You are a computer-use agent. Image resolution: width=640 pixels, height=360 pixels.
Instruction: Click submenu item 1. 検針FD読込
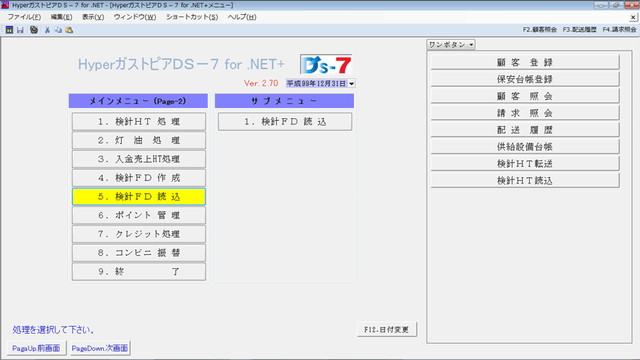pyautogui.click(x=285, y=122)
